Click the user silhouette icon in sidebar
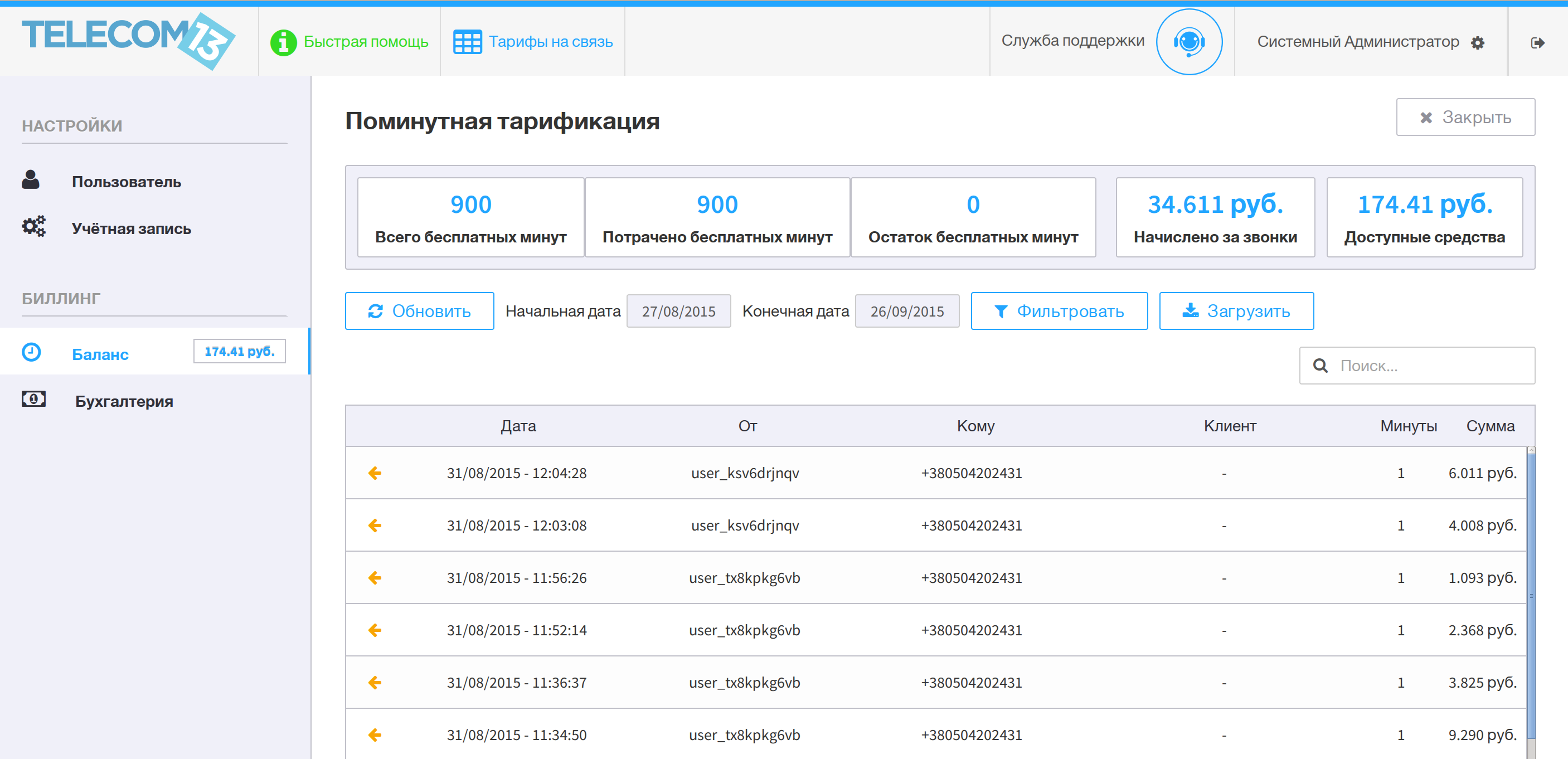Image resolution: width=1568 pixels, height=759 pixels. click(x=31, y=179)
